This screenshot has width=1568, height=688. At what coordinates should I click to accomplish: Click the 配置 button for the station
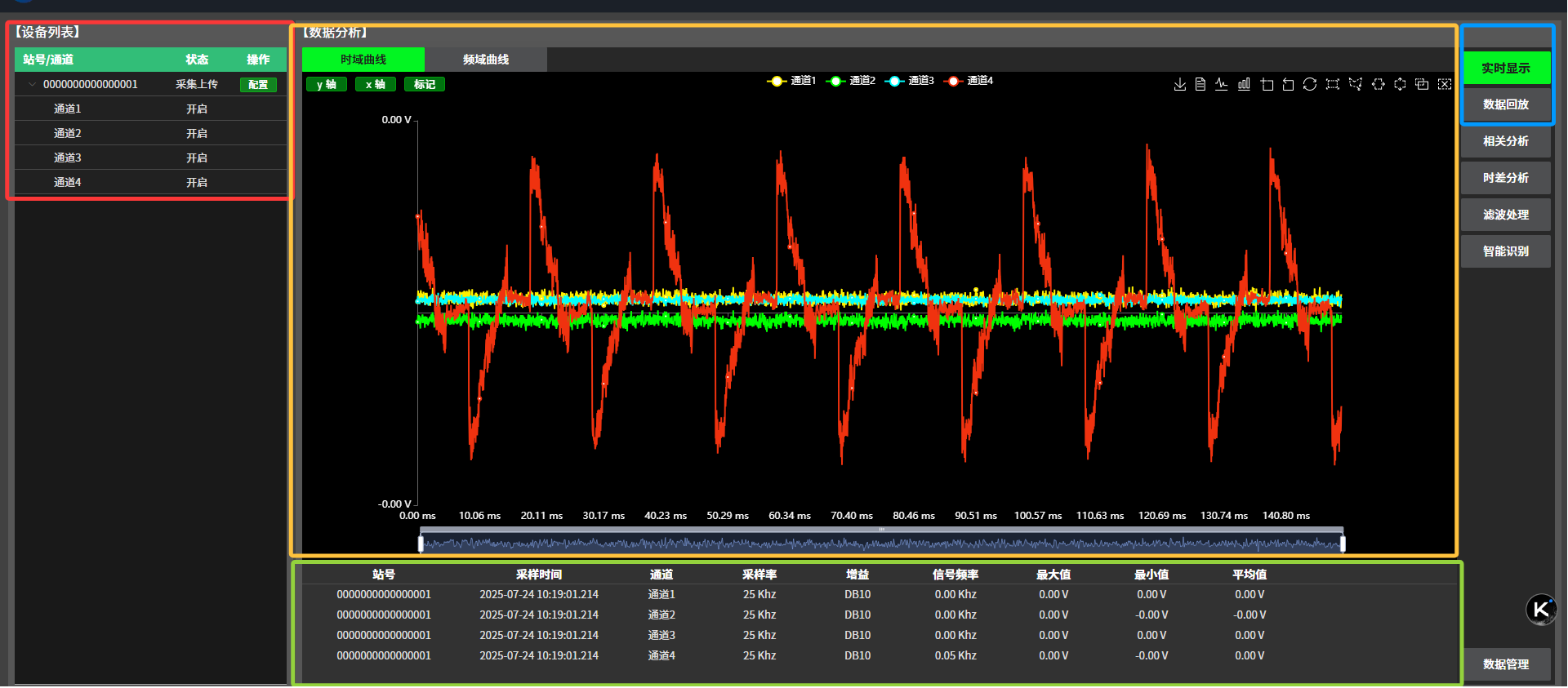pos(258,85)
